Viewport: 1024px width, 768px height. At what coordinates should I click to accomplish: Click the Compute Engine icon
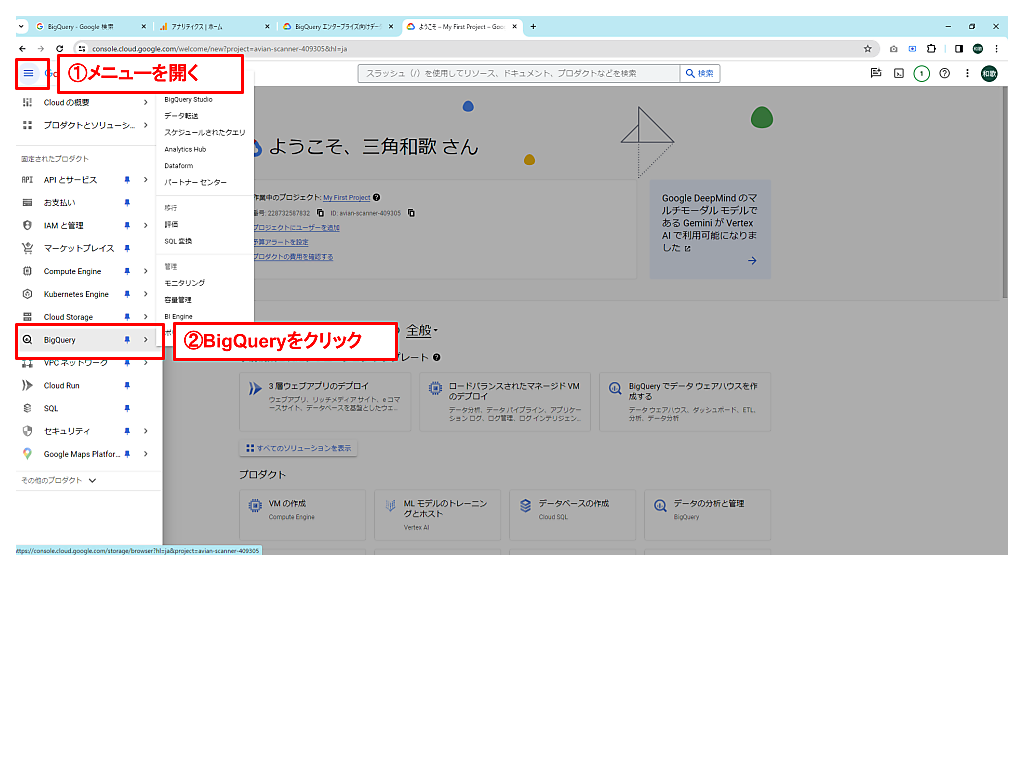(27, 271)
